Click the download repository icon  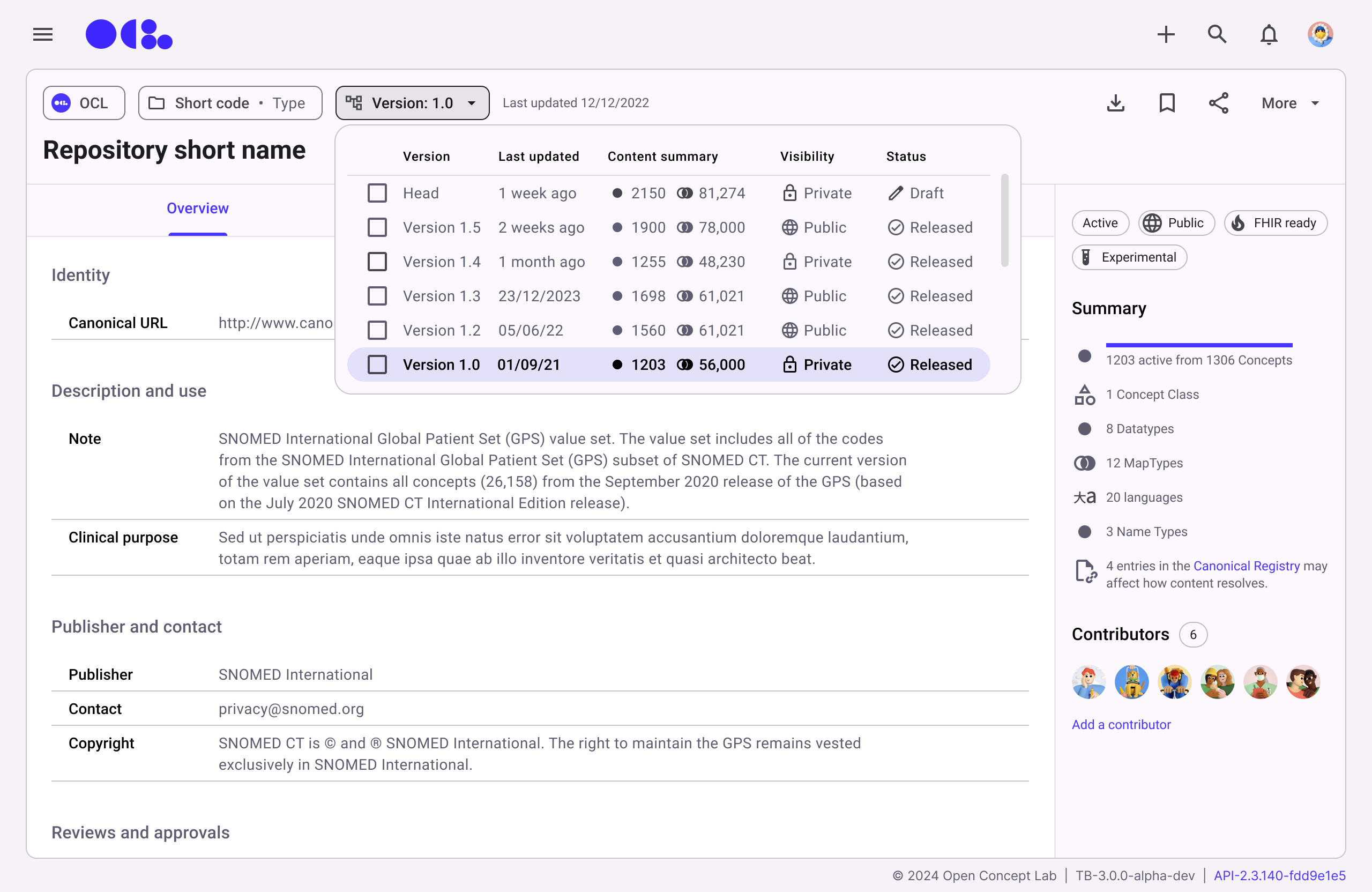(1115, 103)
